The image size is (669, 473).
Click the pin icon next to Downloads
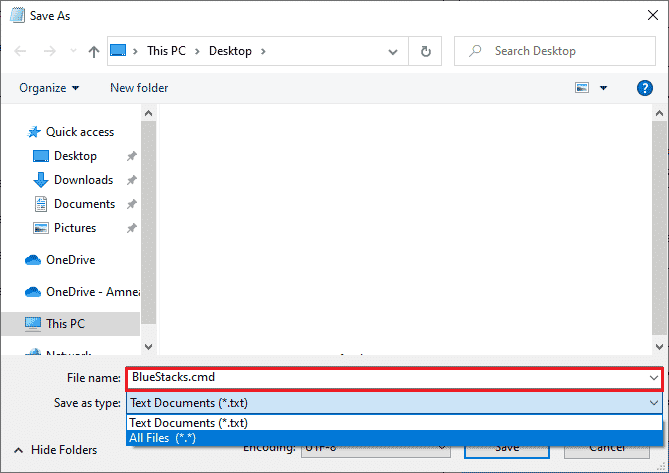click(x=131, y=180)
